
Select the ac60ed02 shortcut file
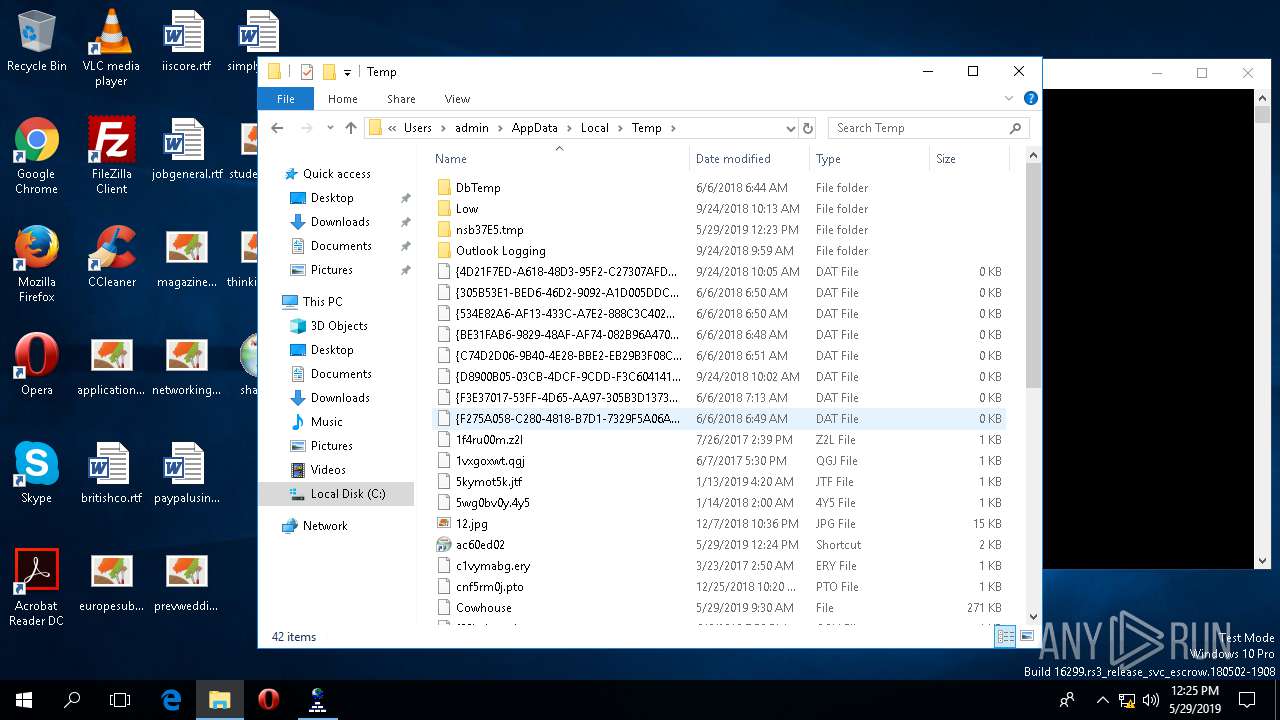(480, 545)
